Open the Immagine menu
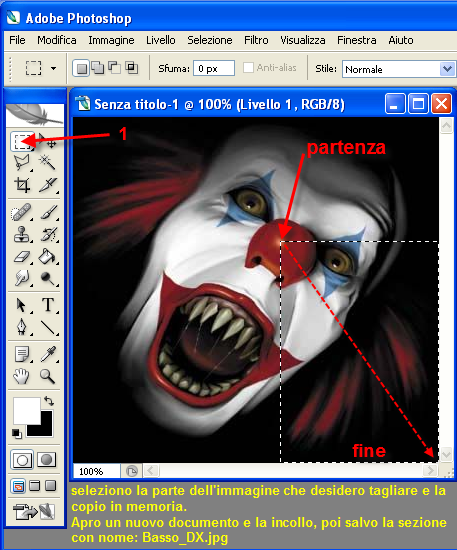 pos(111,40)
